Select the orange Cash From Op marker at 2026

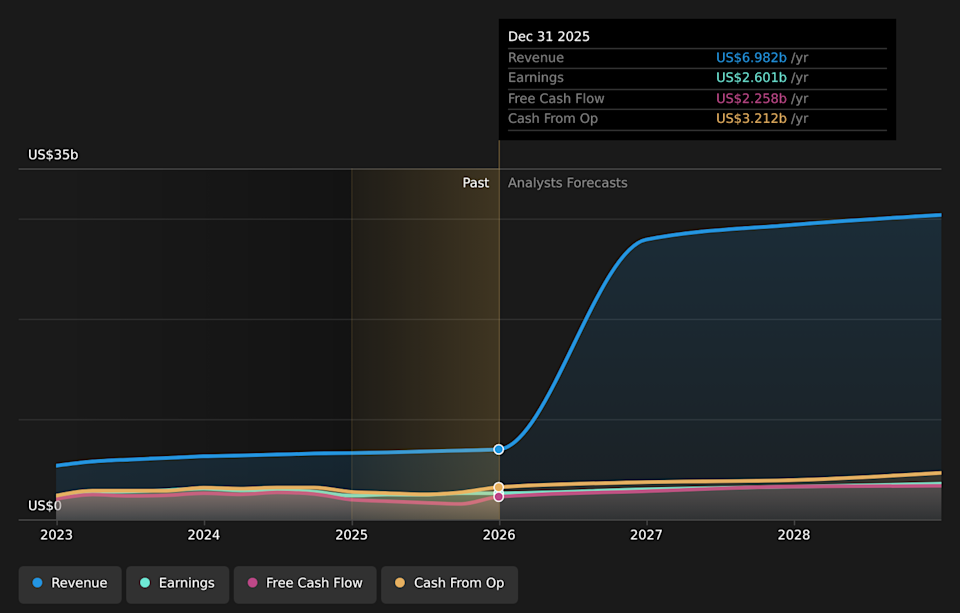point(499,487)
